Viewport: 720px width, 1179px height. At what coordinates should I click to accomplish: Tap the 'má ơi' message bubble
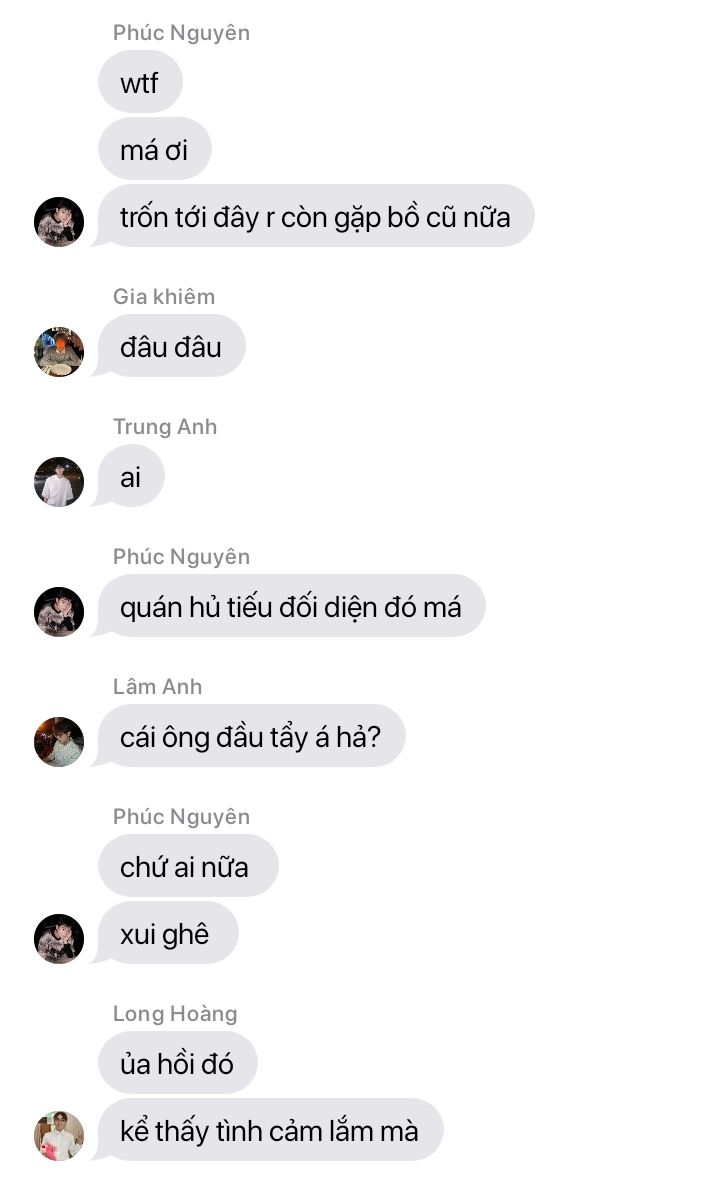(154, 149)
